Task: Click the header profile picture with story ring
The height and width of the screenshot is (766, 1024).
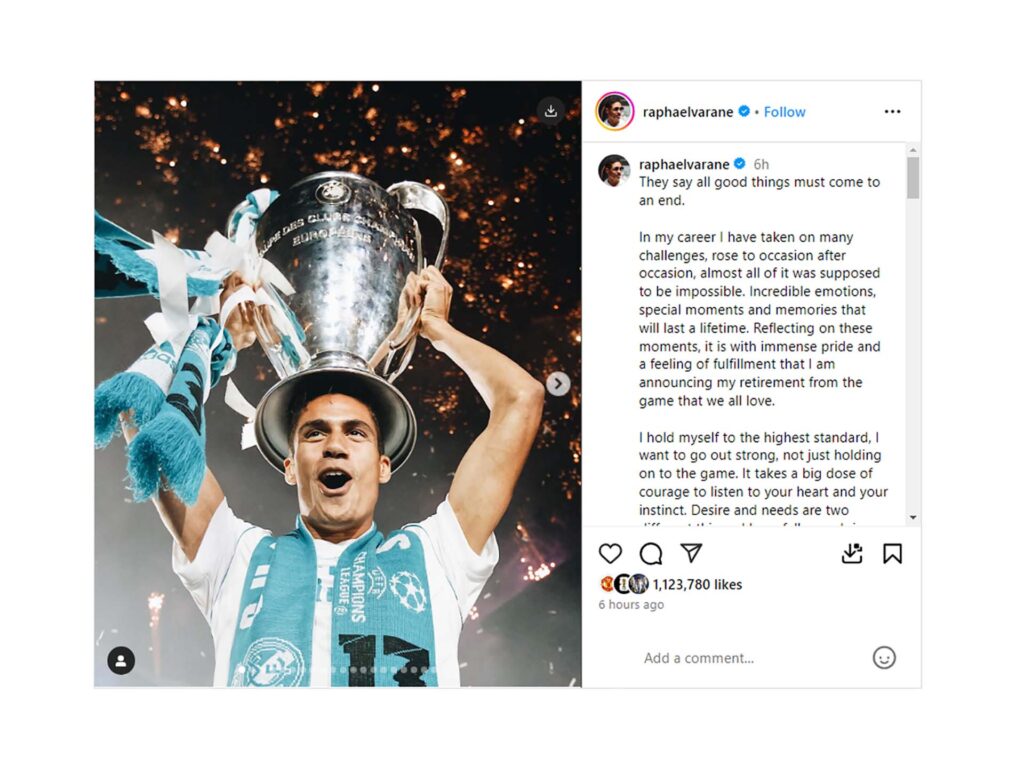Action: coord(614,111)
